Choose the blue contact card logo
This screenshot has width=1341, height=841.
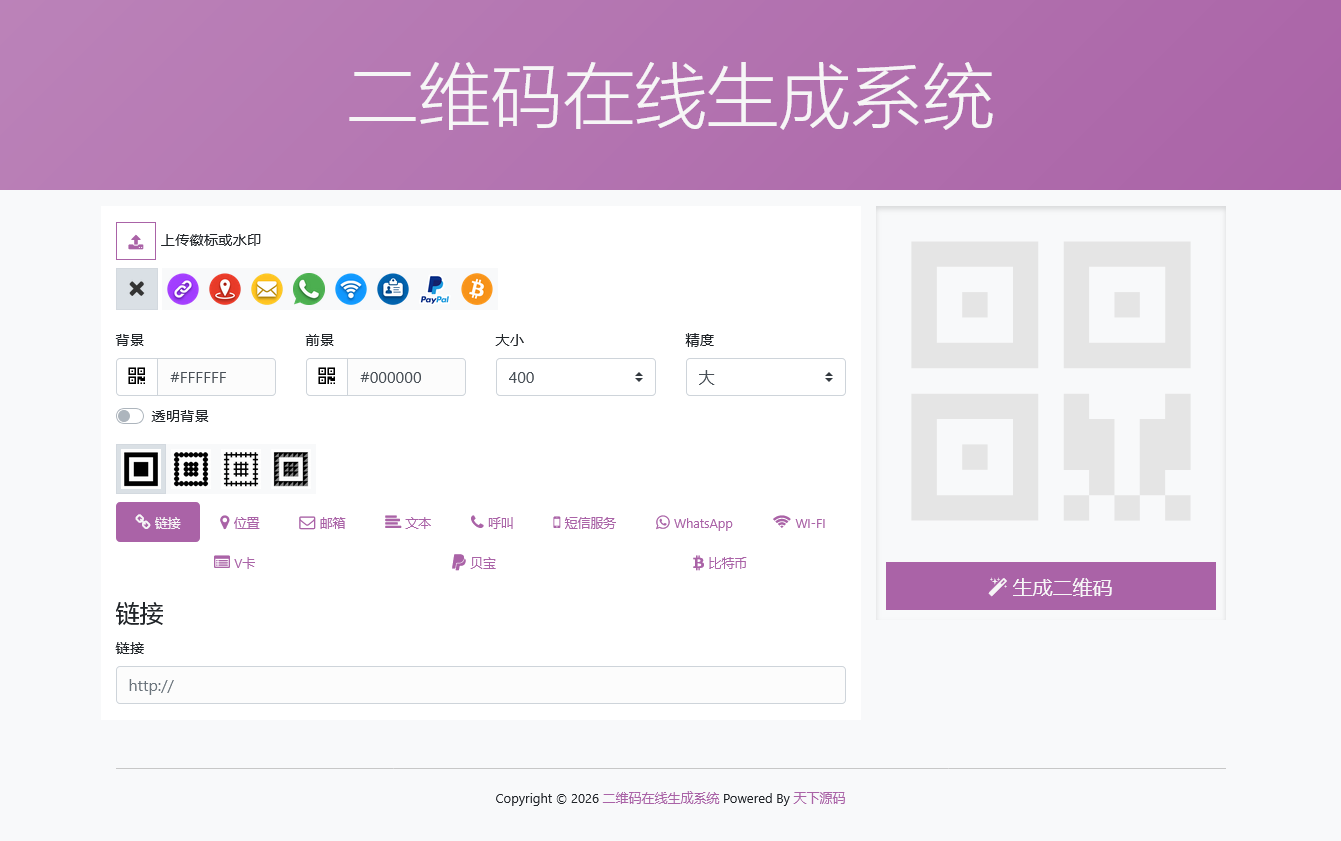[393, 289]
